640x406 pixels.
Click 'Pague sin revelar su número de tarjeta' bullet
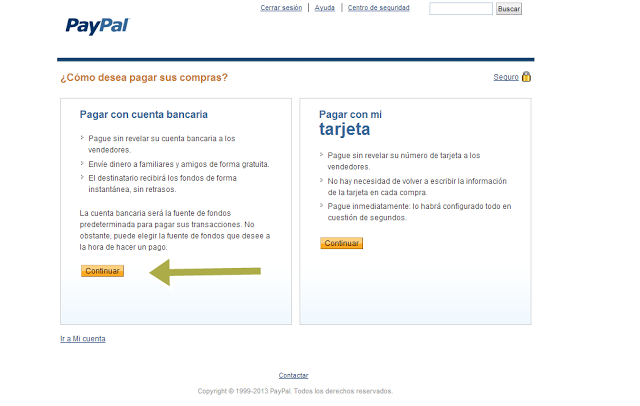tap(404, 161)
